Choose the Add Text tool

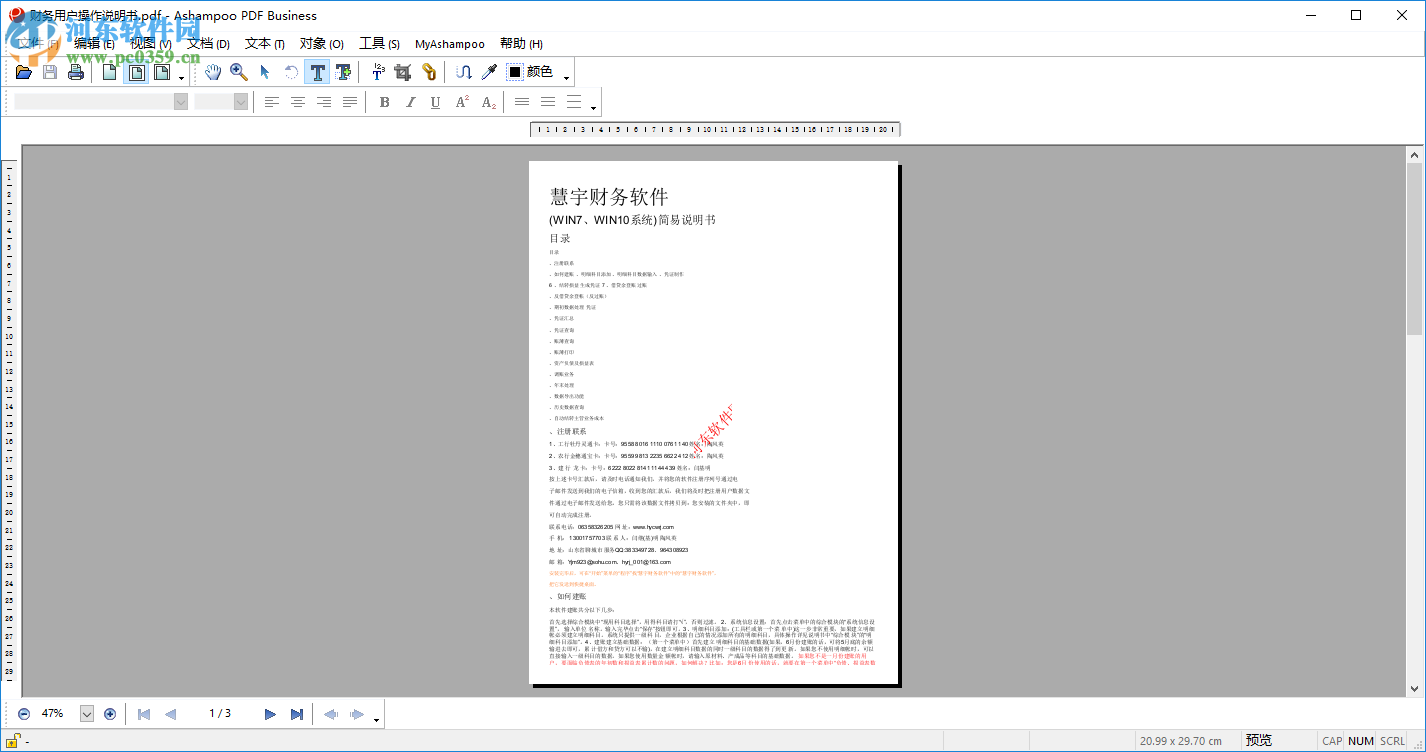pos(344,72)
